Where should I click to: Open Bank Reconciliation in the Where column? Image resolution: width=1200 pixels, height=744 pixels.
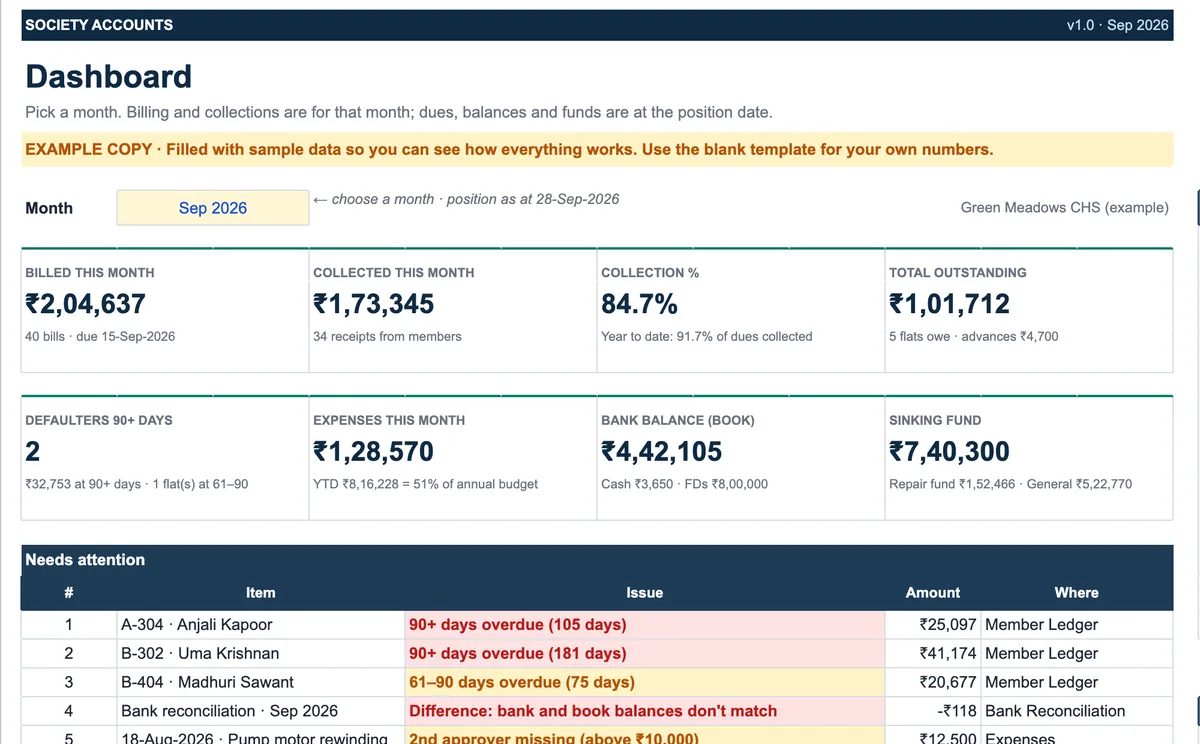[x=1055, y=711]
